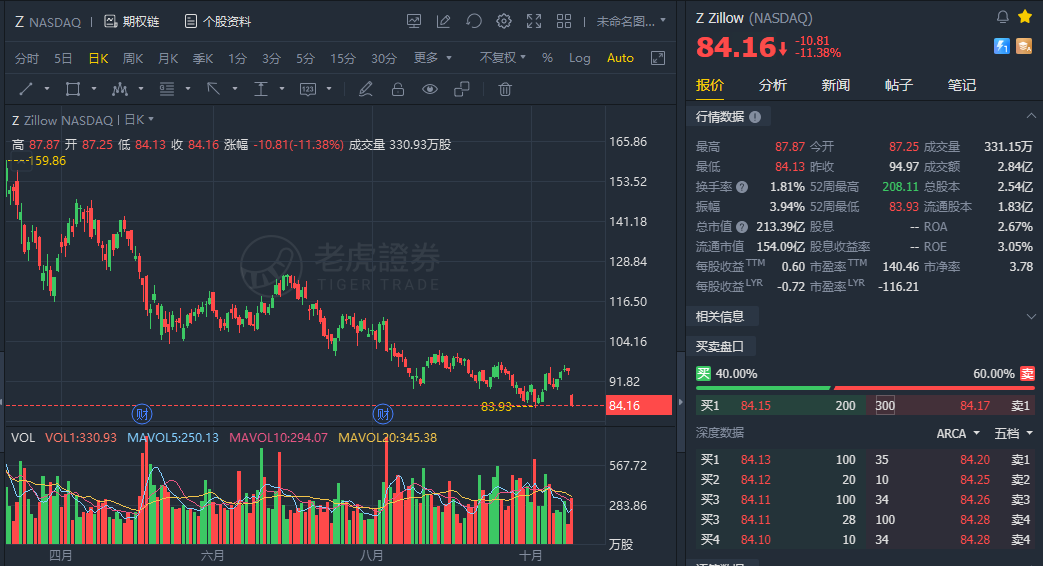
Task: Open the 日K dropdown in chart header
Action: [139, 120]
